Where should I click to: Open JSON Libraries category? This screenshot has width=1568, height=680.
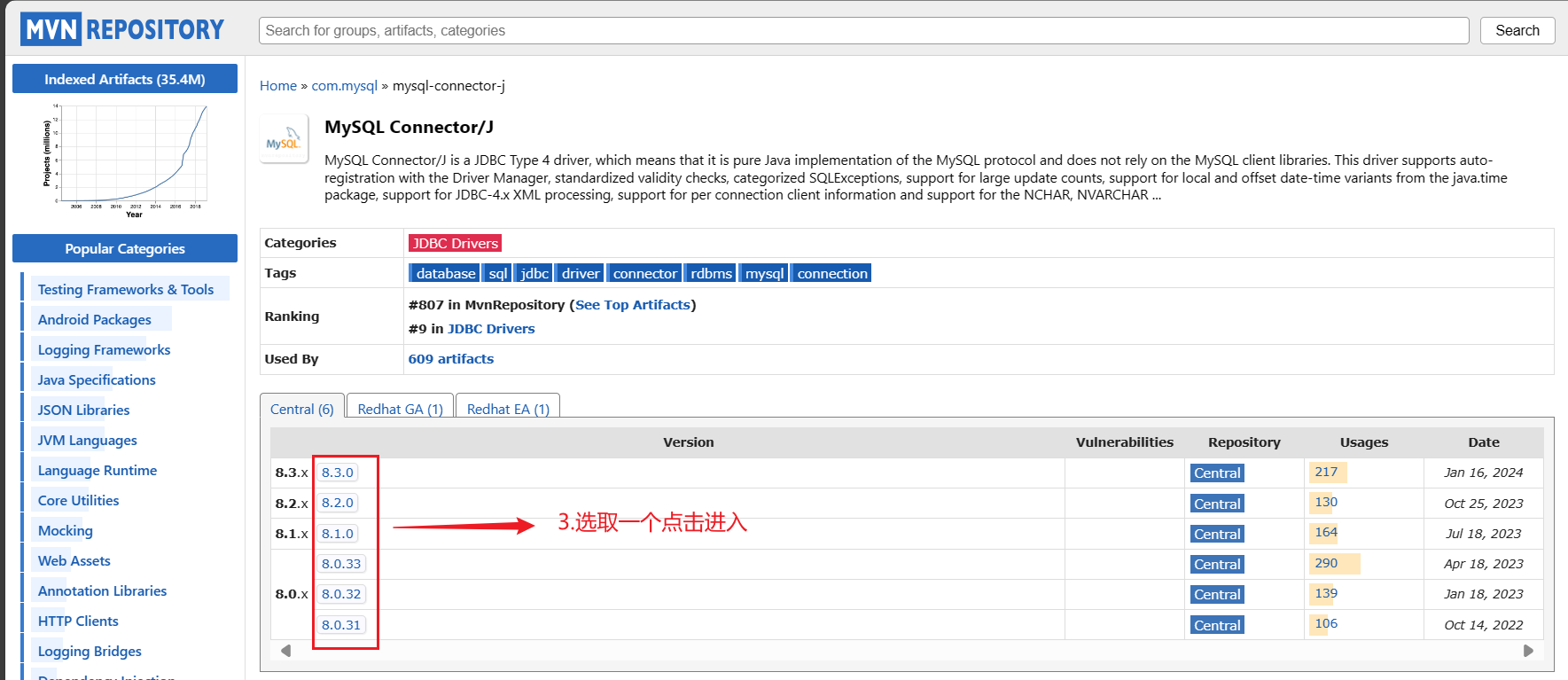point(83,410)
